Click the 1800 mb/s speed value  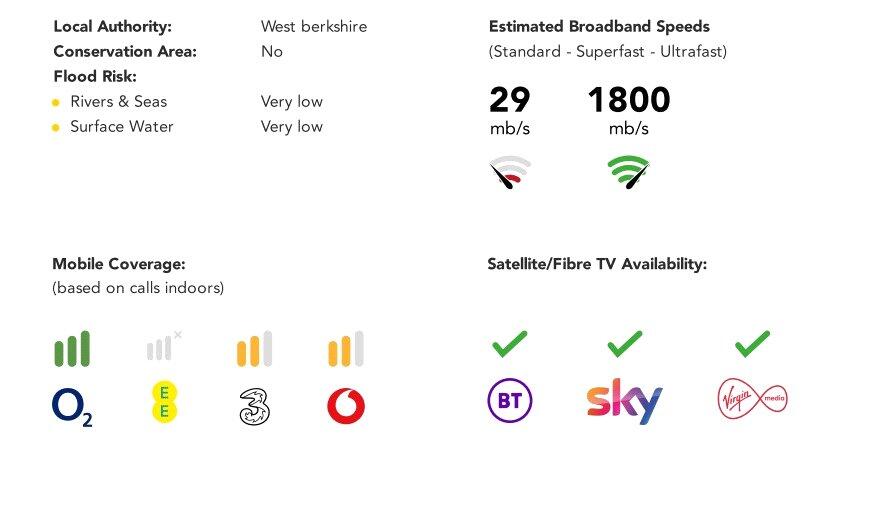pos(628,100)
